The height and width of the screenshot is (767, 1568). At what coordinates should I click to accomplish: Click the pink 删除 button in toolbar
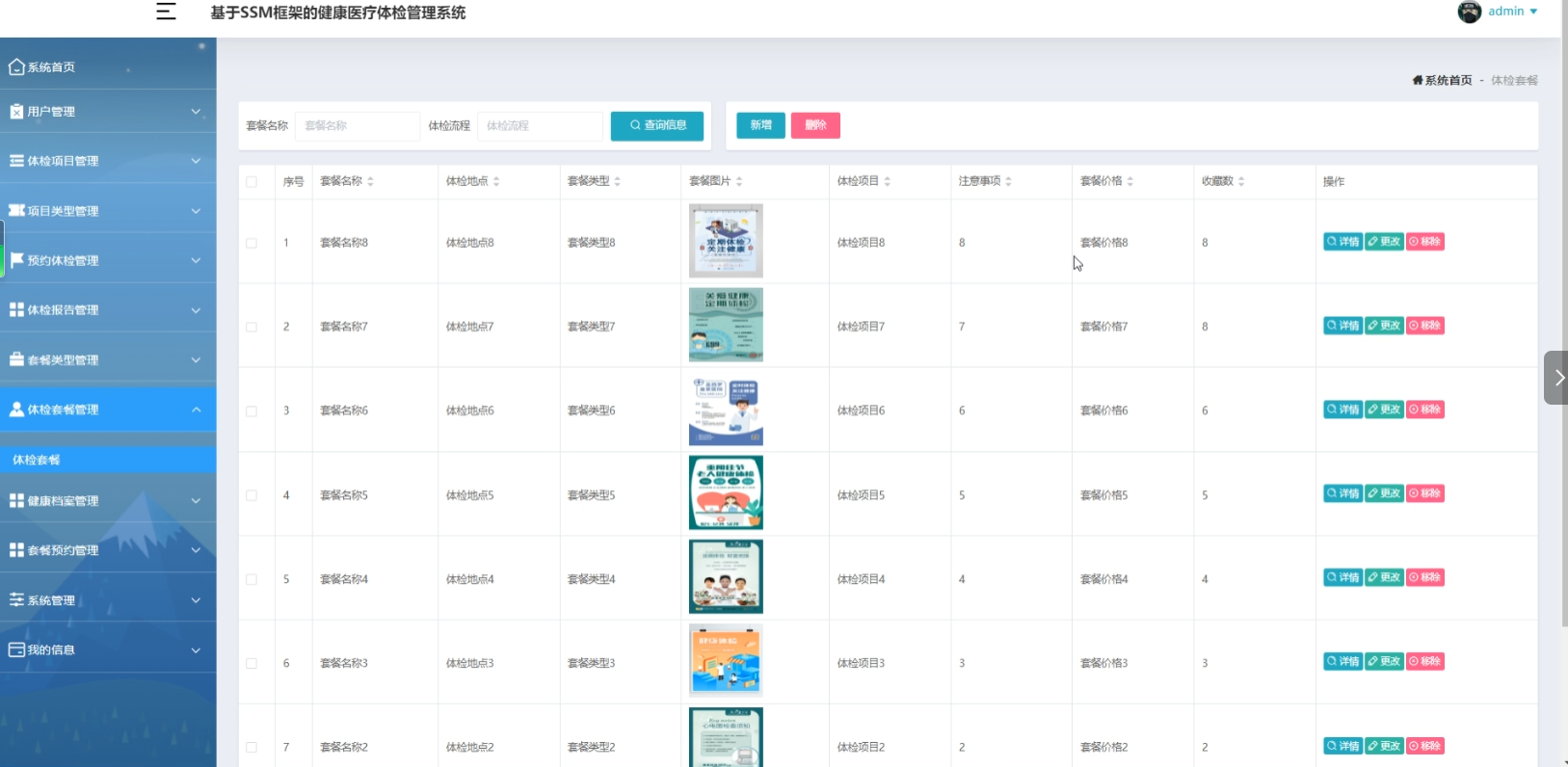[x=815, y=125]
